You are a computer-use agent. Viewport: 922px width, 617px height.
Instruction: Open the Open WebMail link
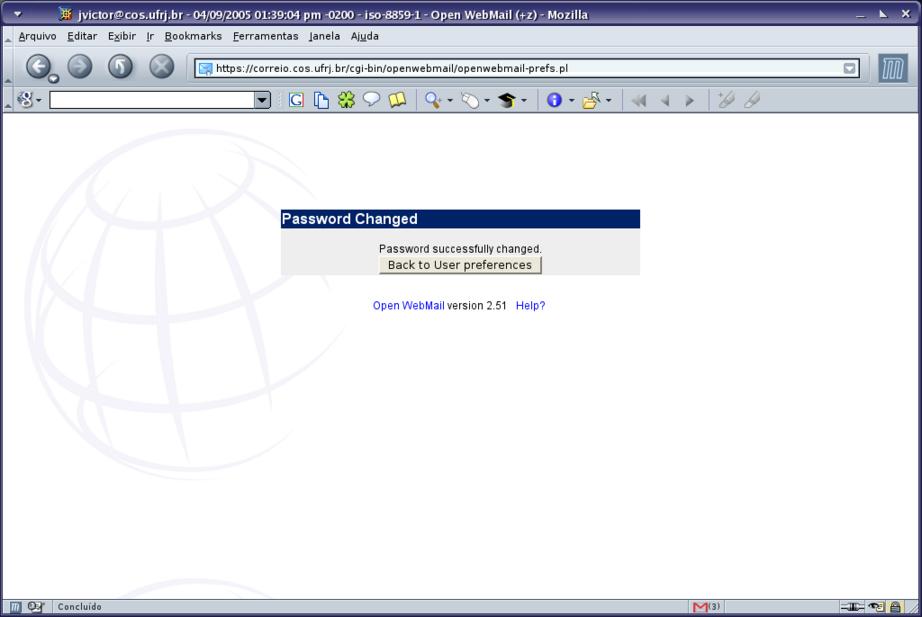[408, 306]
